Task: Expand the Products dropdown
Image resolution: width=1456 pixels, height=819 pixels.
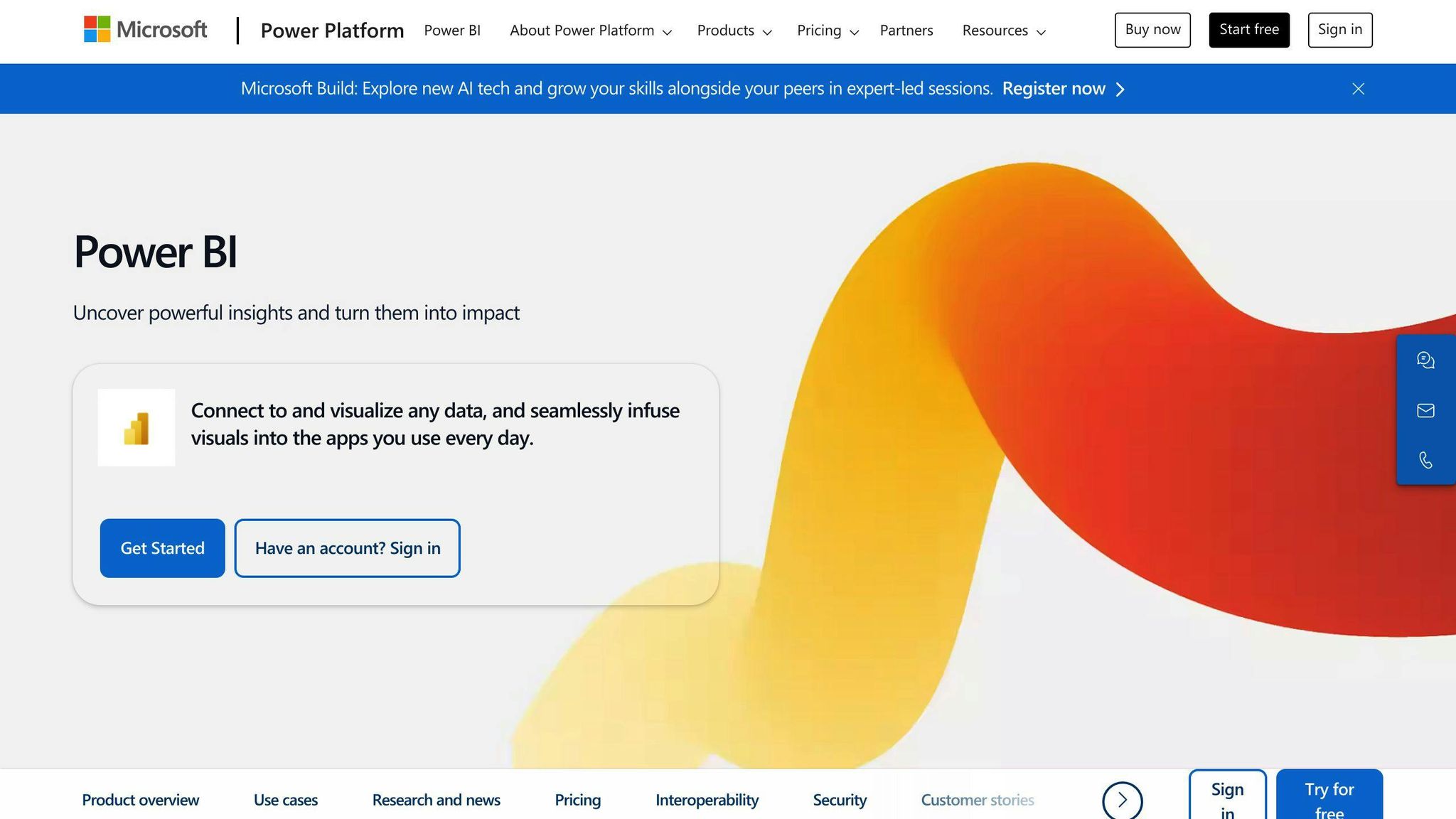Action: (x=734, y=31)
